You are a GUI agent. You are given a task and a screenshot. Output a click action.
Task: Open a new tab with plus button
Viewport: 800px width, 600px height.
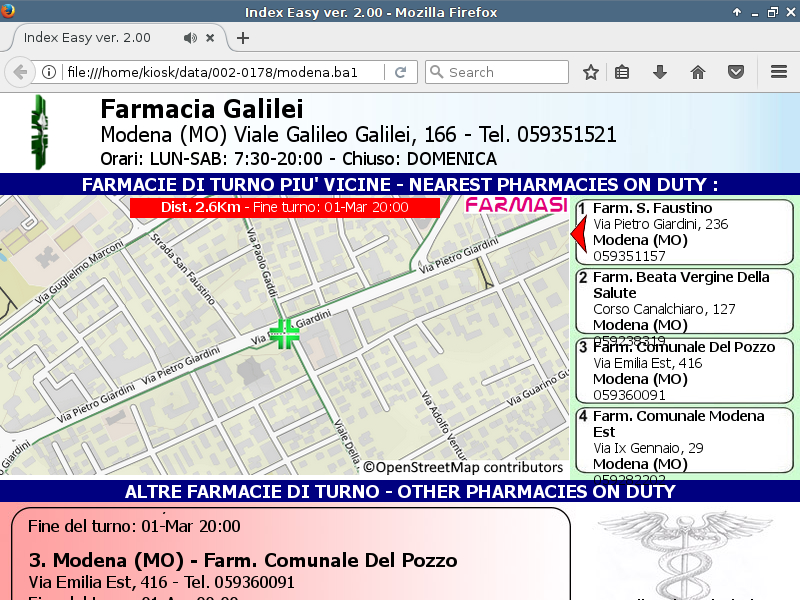click(x=242, y=38)
